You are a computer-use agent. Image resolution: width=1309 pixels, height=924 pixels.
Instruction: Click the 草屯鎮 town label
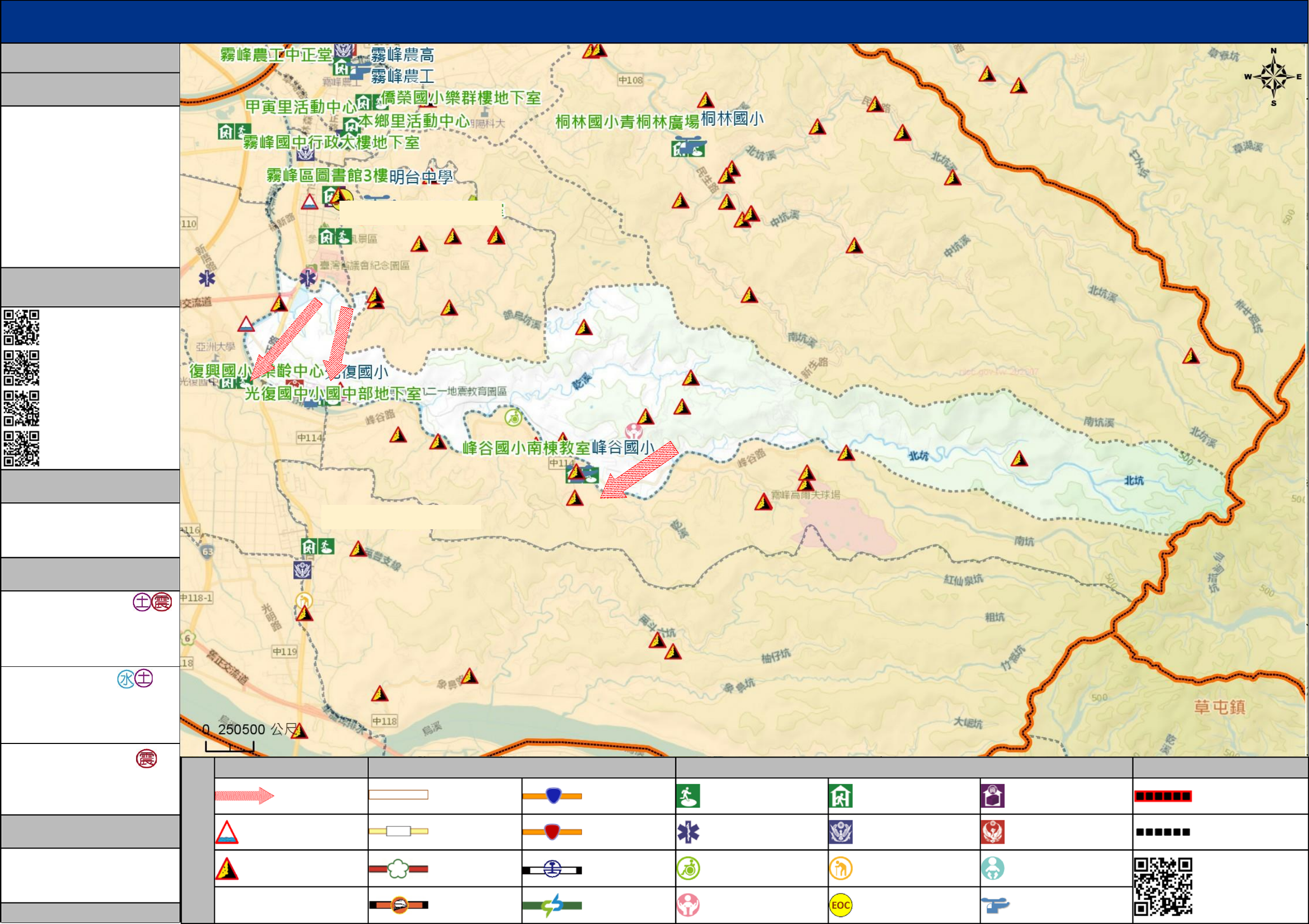click(1219, 707)
